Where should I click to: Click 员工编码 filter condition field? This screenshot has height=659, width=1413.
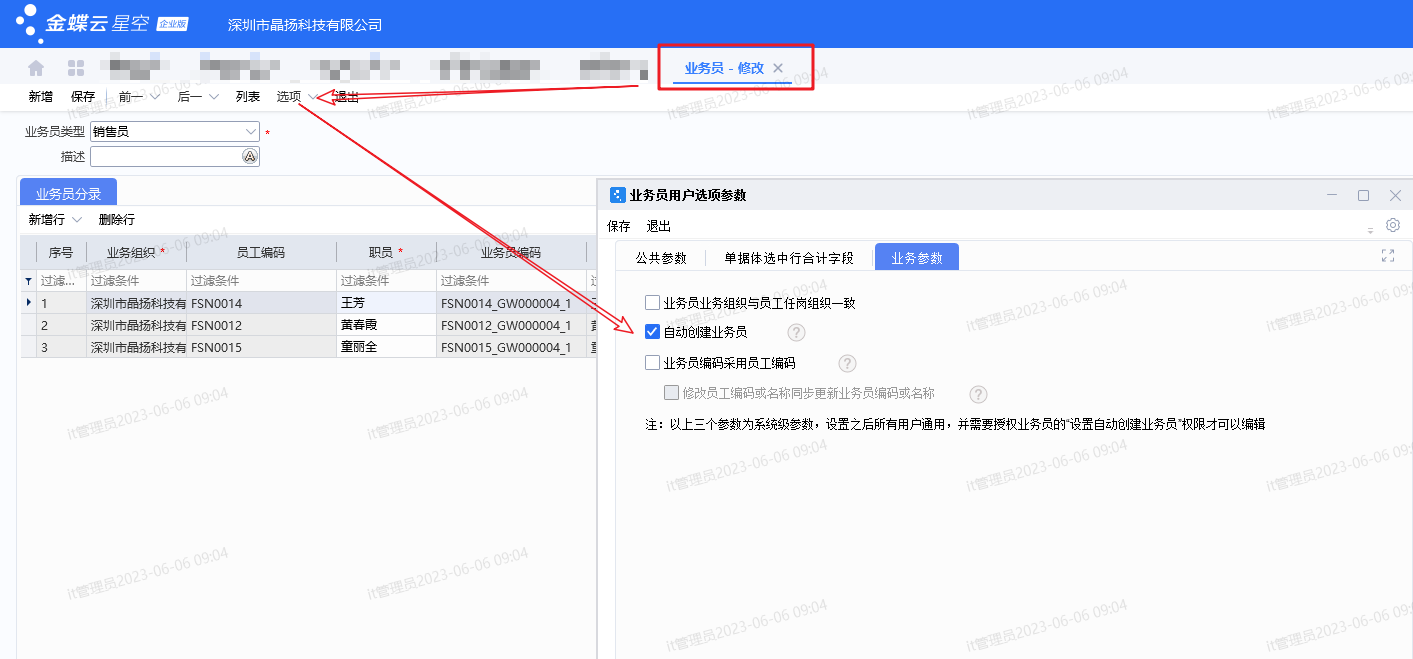click(261, 281)
